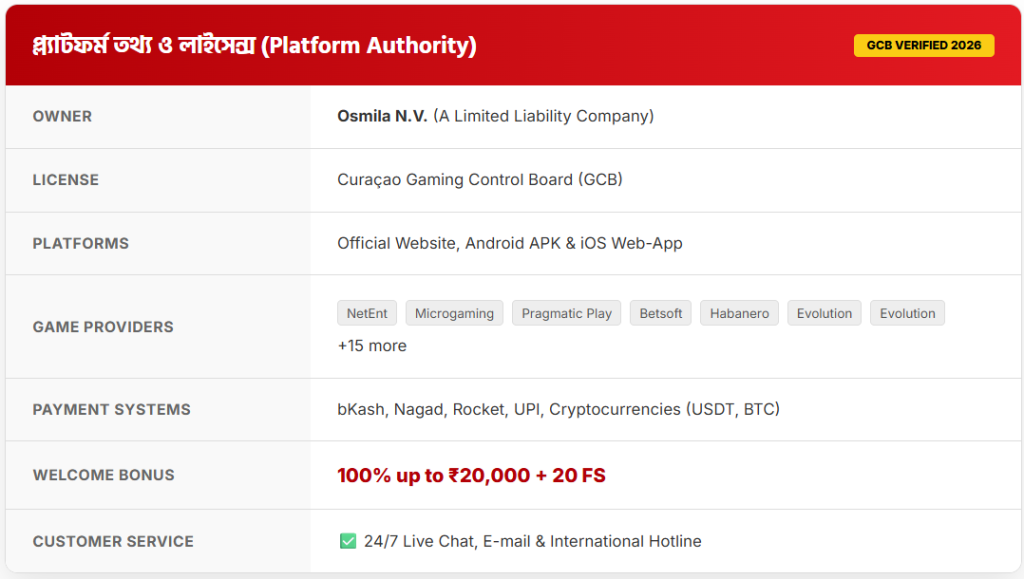Select the LICENSE row label

65,180
